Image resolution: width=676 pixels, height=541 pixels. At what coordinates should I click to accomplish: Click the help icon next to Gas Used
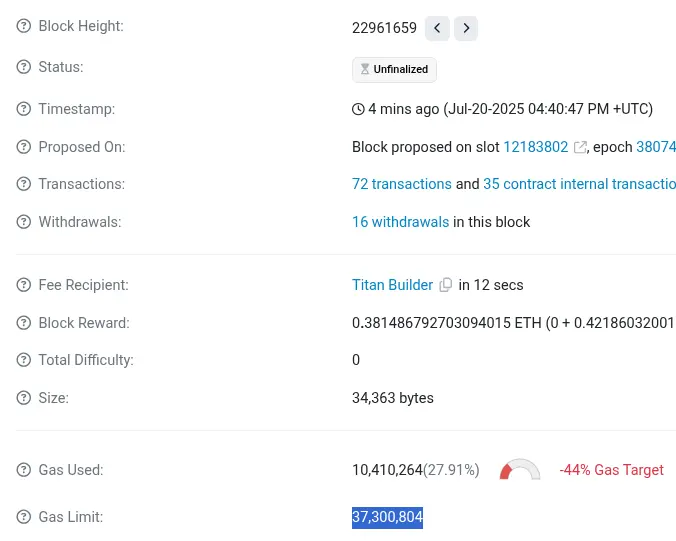pyautogui.click(x=24, y=470)
